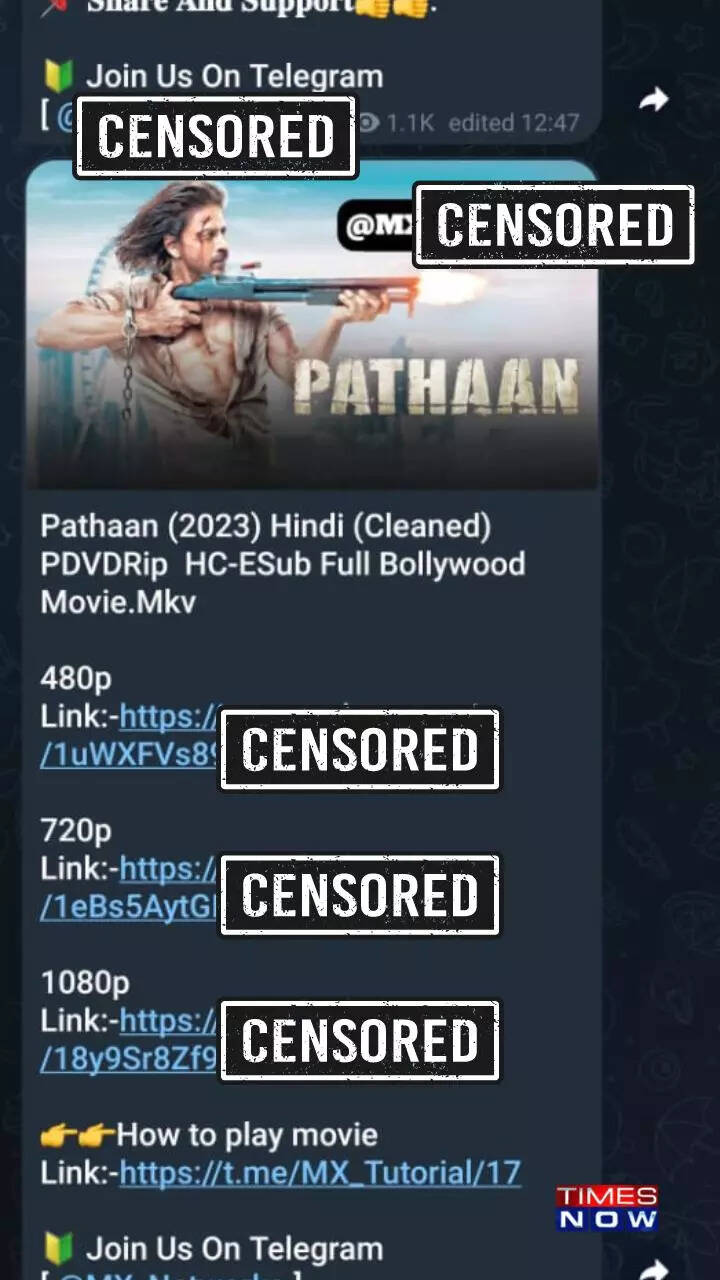
Task: Click the eye views icon next to 1.1K
Action: 368,123
